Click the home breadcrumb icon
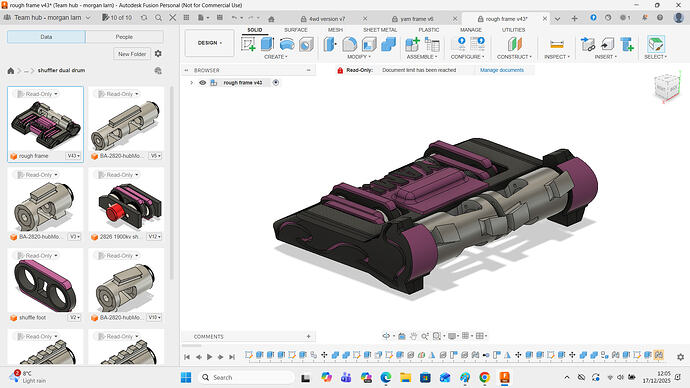690x388 pixels. 11,70
